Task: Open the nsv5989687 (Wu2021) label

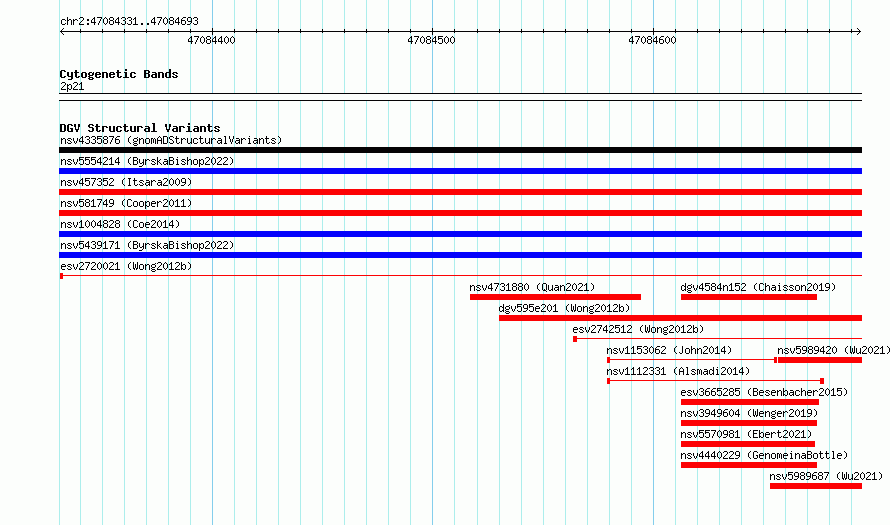Action: tap(826, 476)
